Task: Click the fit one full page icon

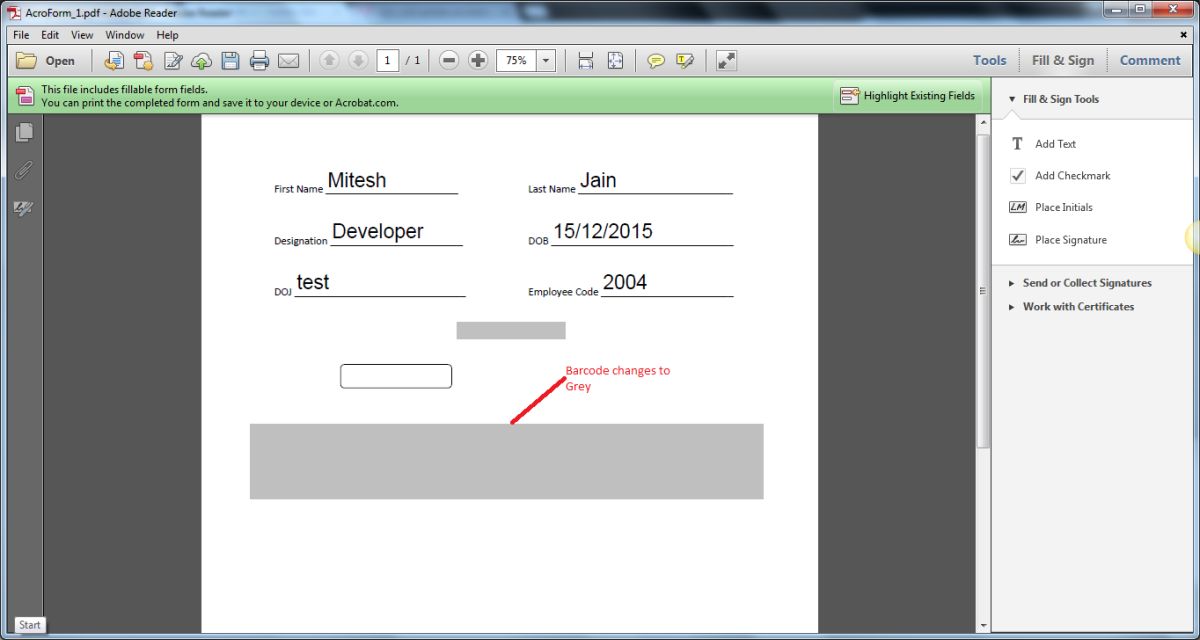Action: coord(615,61)
